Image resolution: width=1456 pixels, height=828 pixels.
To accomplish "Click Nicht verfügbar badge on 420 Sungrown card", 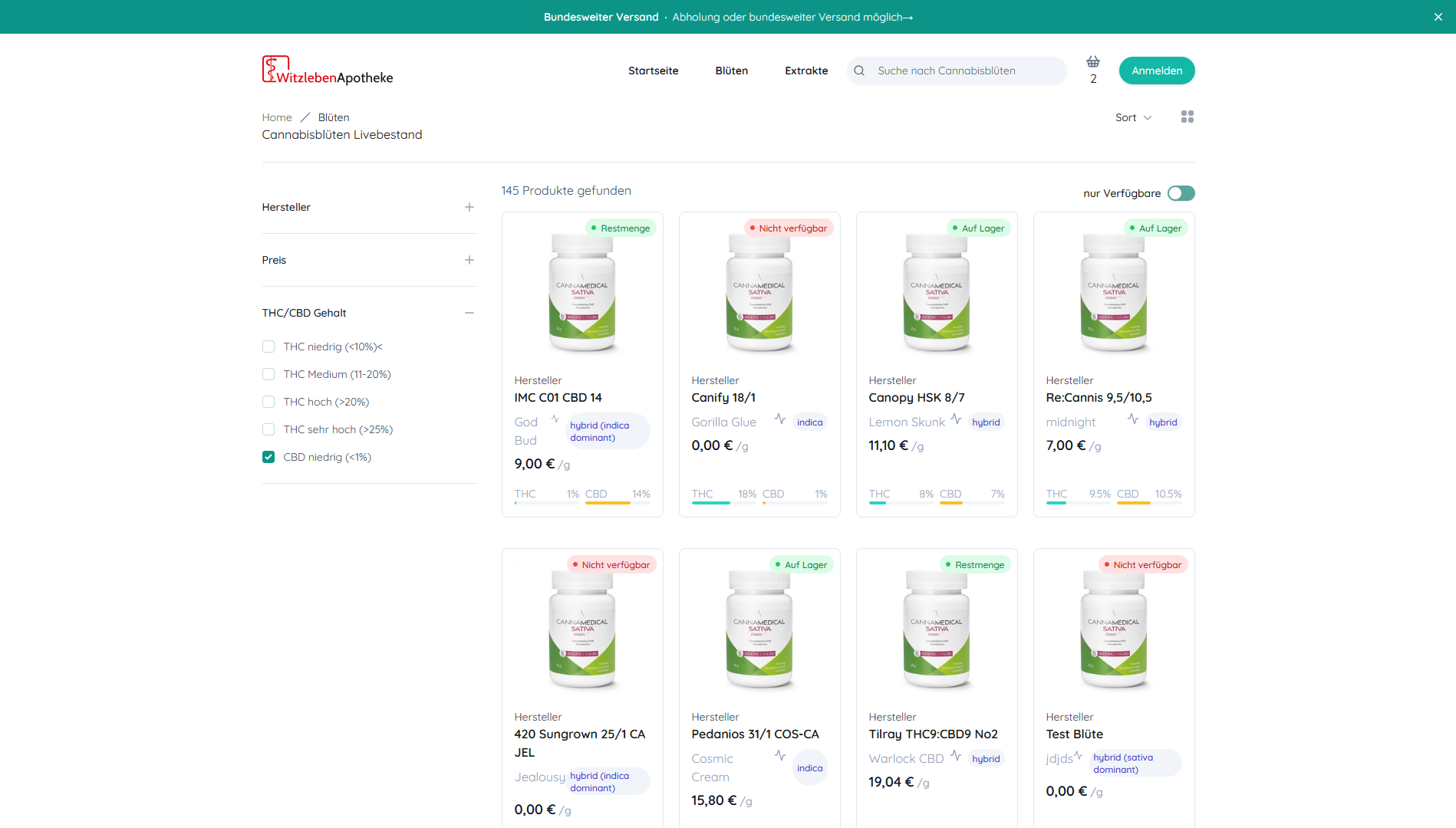I will pos(611,564).
